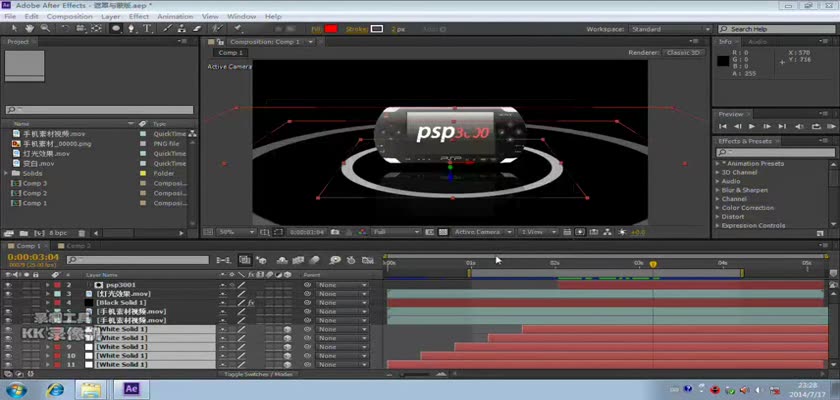Select the Eraser tool
The image size is (840, 400).
(197, 29)
